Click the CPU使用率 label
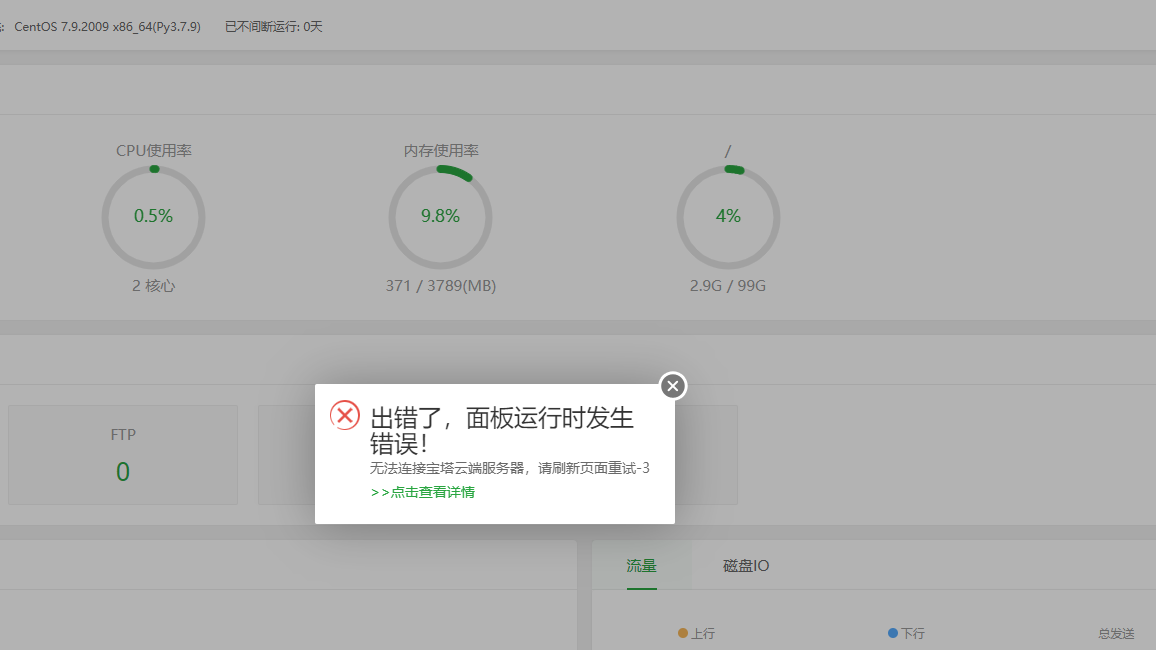The width and height of the screenshot is (1156, 650). tap(153, 150)
